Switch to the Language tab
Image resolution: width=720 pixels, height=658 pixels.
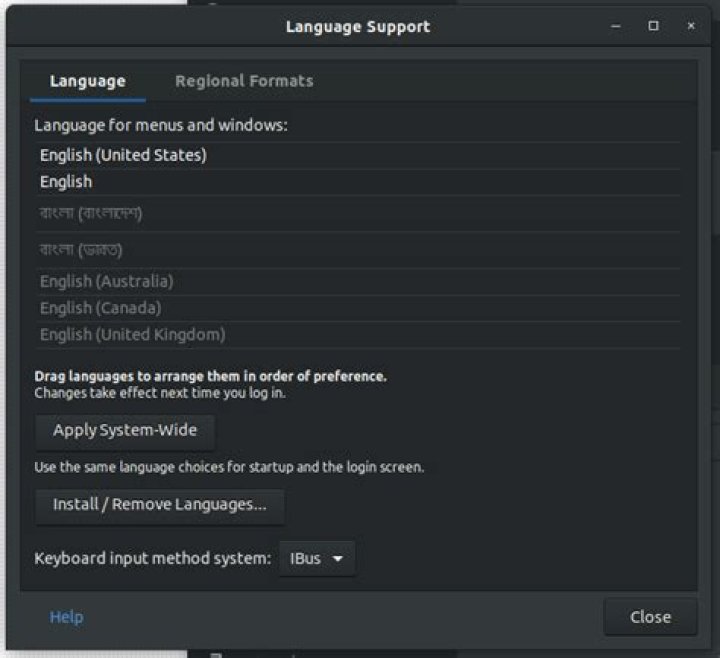(x=88, y=82)
